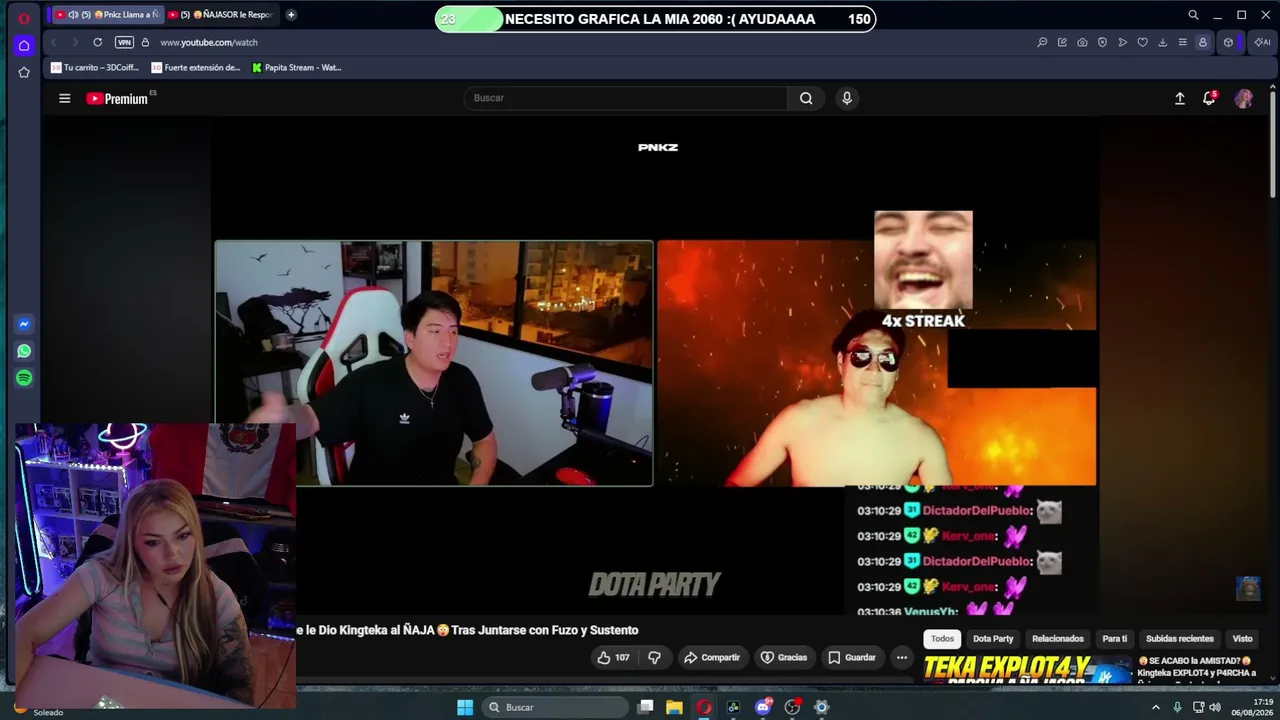The width and height of the screenshot is (1280, 720).
Task: Open Discord from the taskbar
Action: (x=763, y=707)
